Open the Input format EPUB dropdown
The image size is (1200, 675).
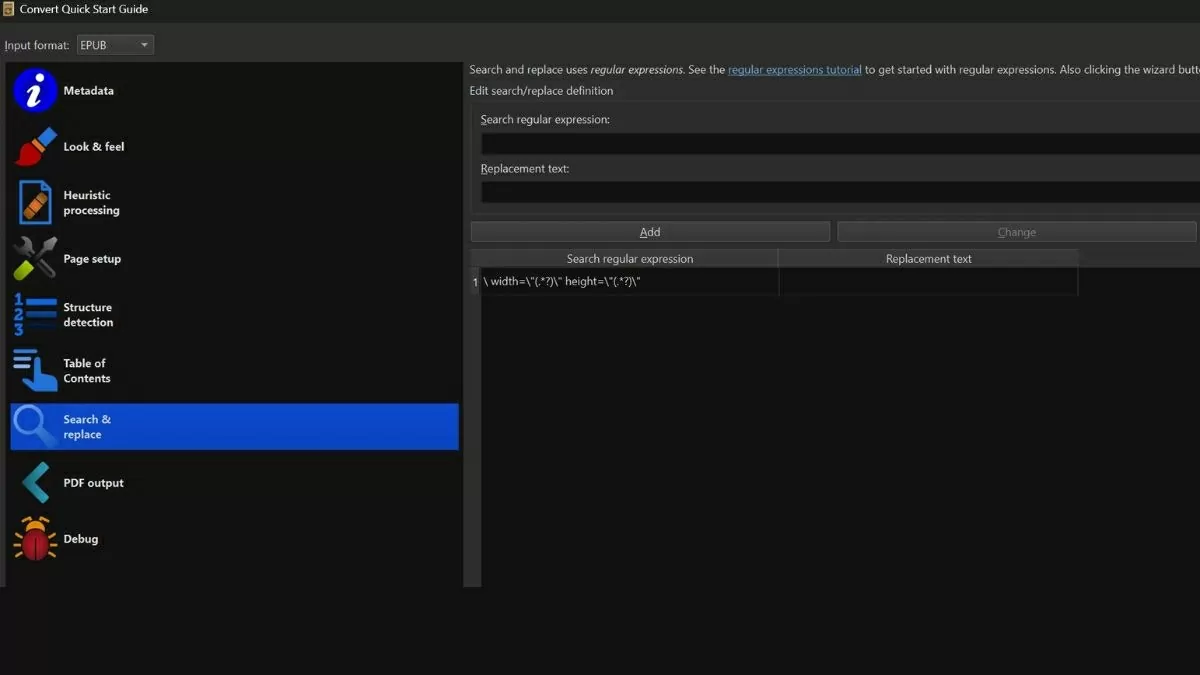click(x=115, y=45)
